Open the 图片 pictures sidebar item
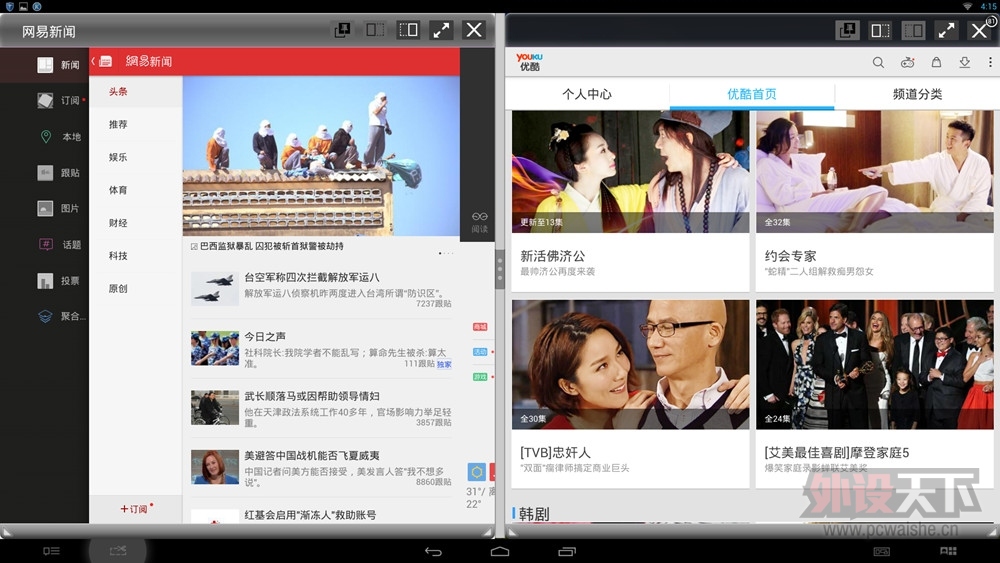The width and height of the screenshot is (1000, 563). [x=45, y=208]
